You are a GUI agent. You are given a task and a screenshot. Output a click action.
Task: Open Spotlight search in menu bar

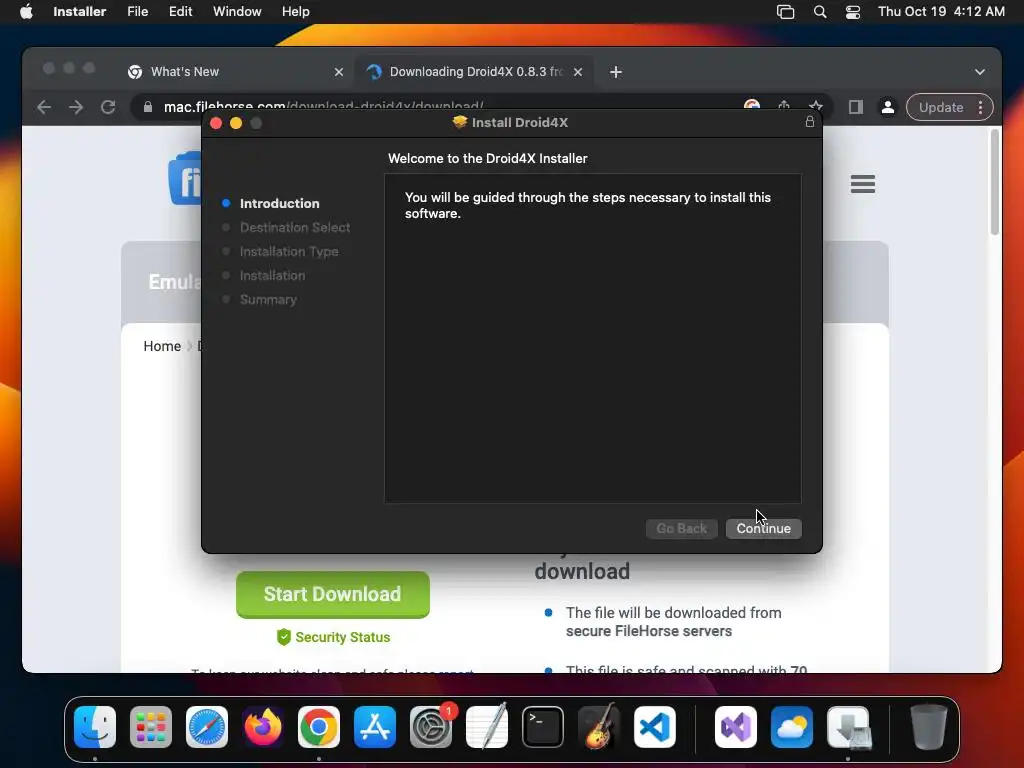[820, 12]
